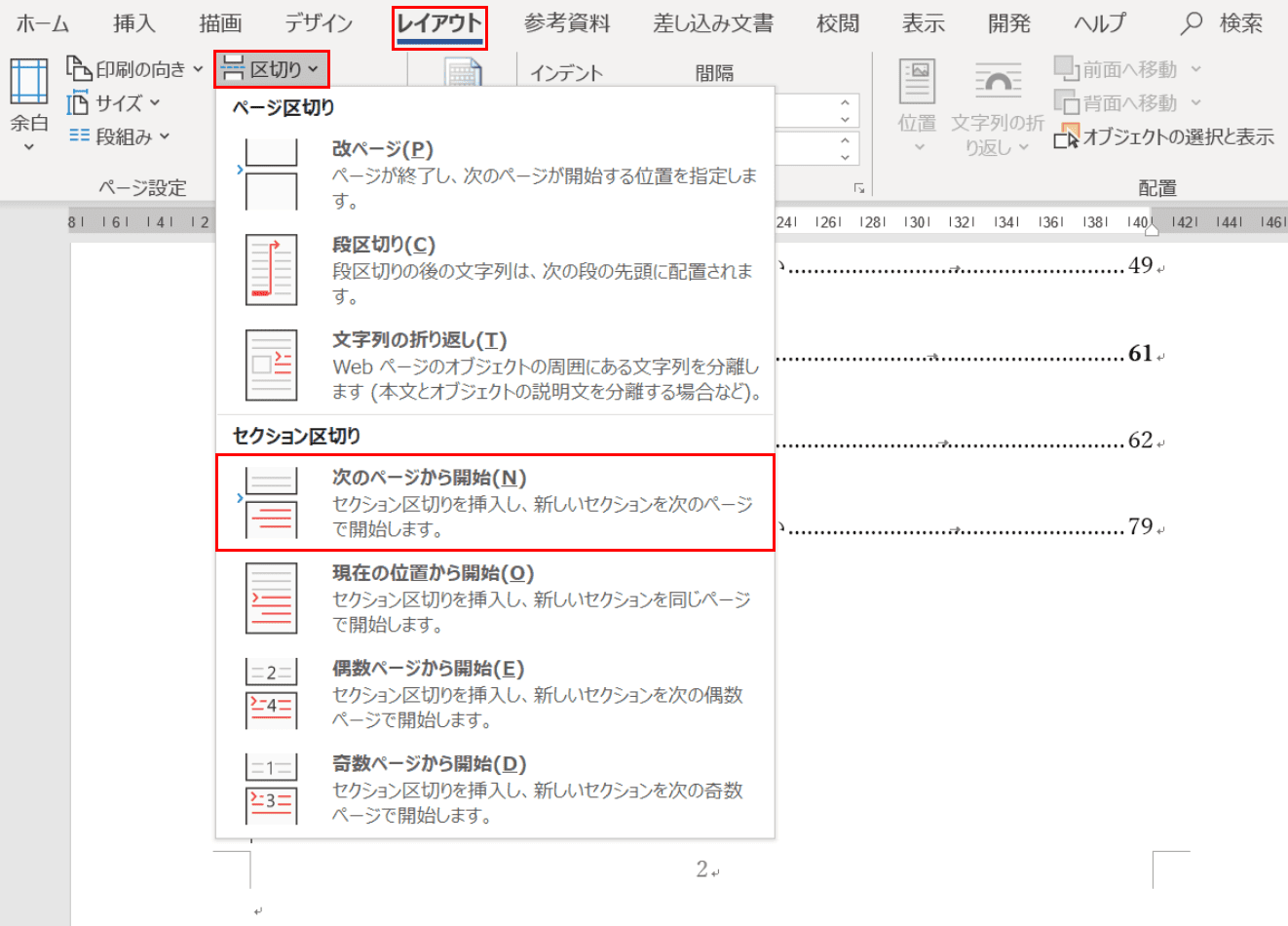Open the paragraph dialog launcher arrow

(x=859, y=188)
